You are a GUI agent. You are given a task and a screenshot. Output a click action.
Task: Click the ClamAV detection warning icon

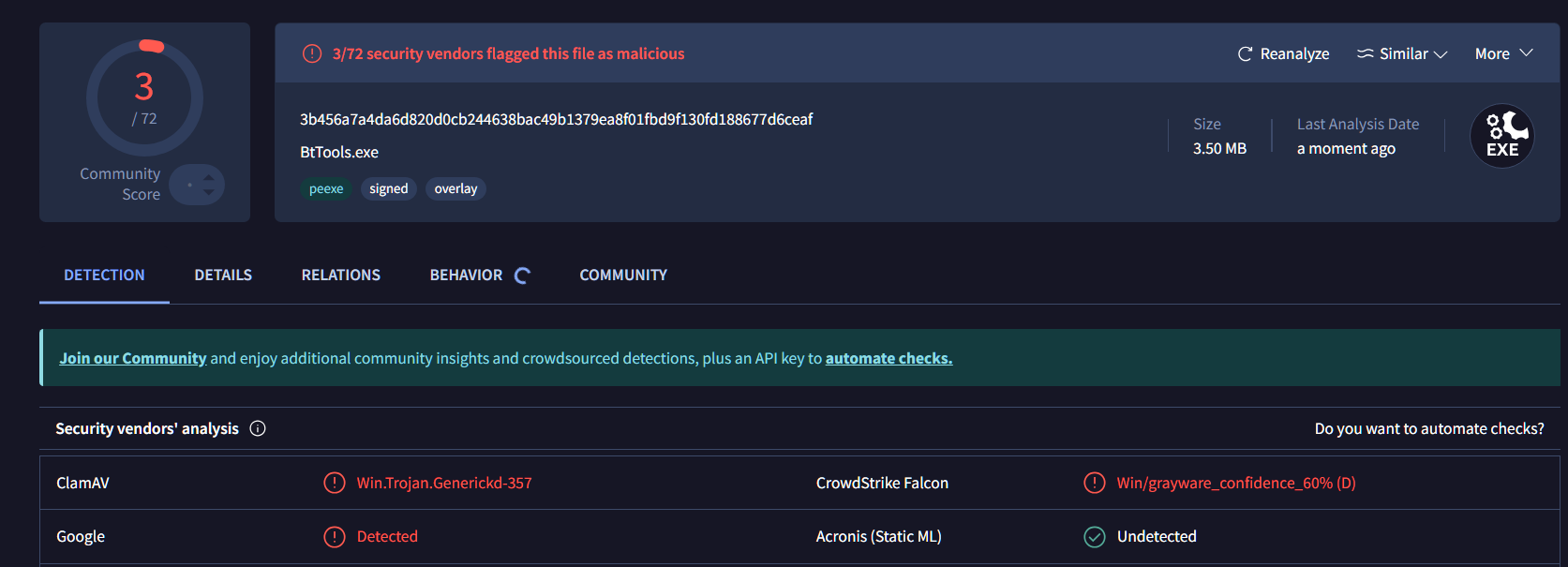click(335, 483)
